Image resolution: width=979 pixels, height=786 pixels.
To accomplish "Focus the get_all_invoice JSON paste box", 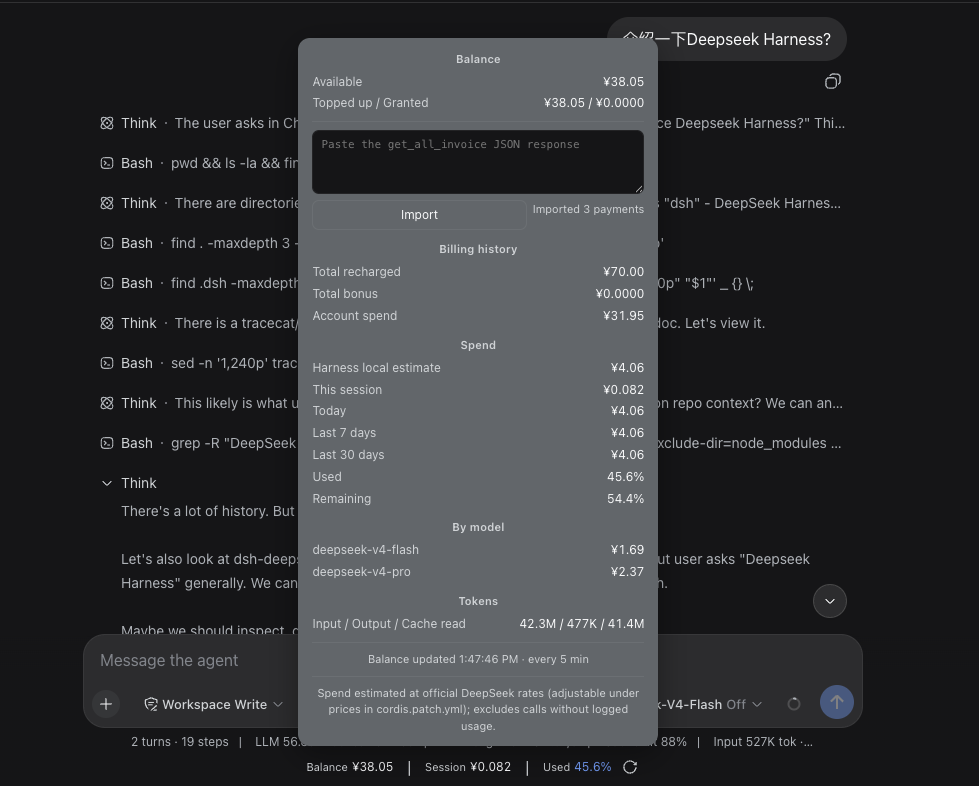I will click(x=478, y=162).
